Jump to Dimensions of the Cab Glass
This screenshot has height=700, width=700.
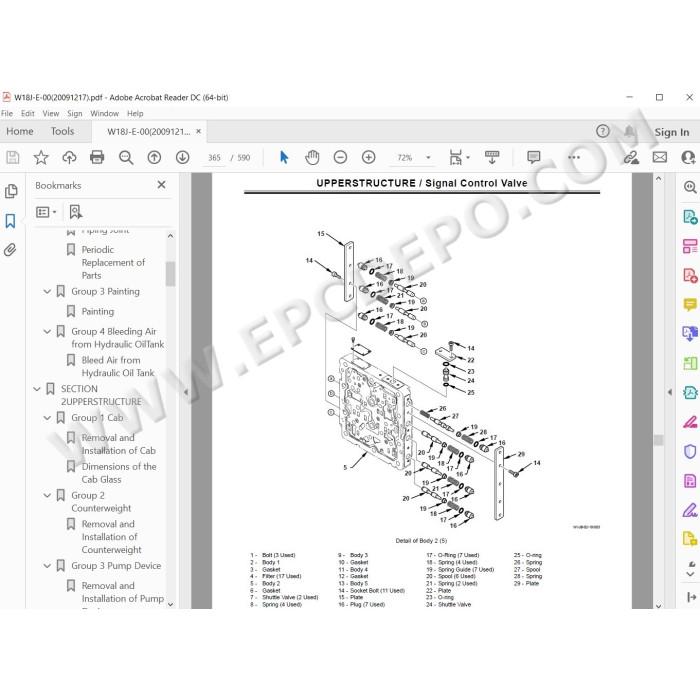(x=119, y=473)
